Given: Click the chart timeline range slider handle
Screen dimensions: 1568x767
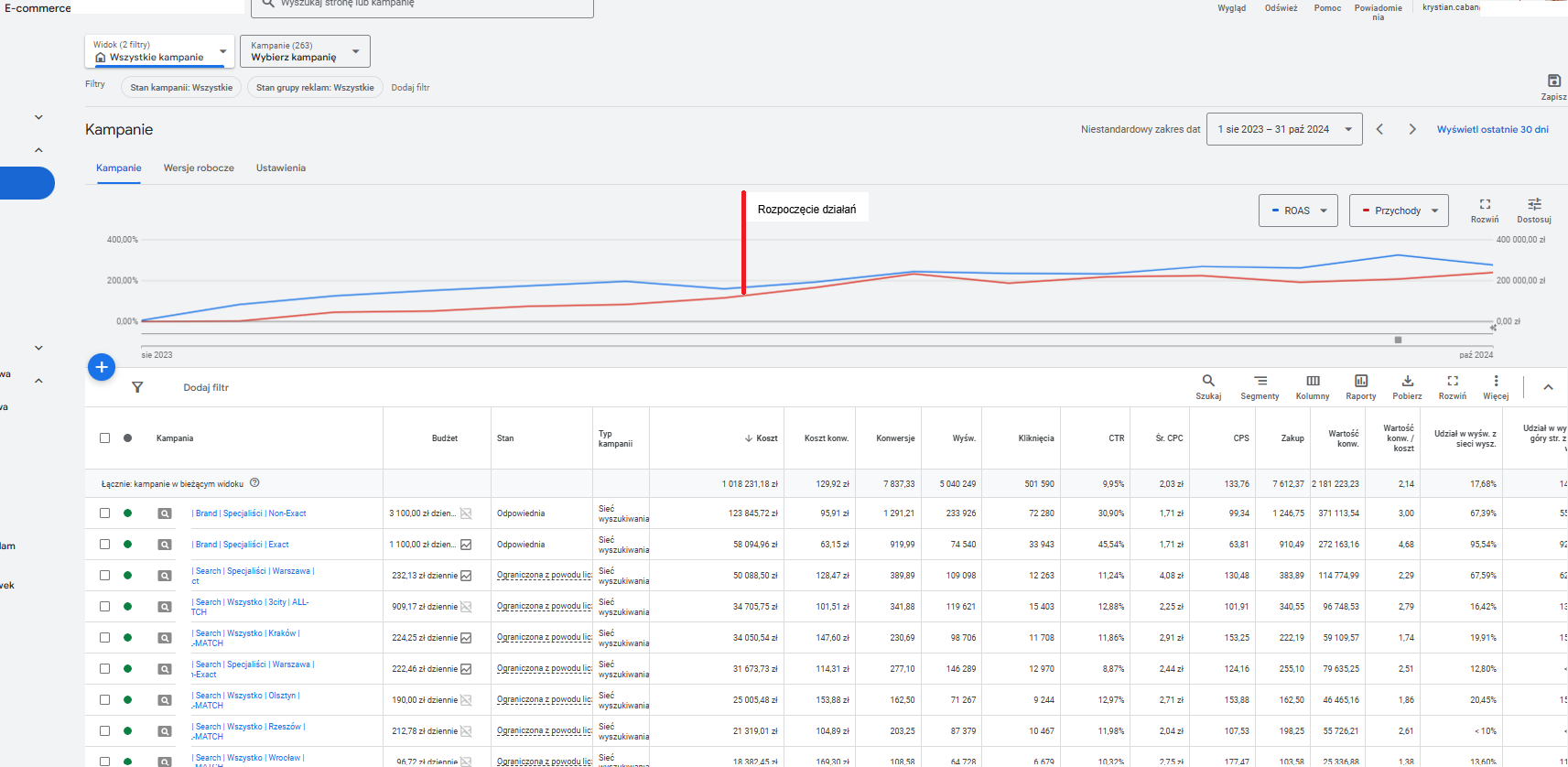Looking at the screenshot, I should tap(1398, 340).
